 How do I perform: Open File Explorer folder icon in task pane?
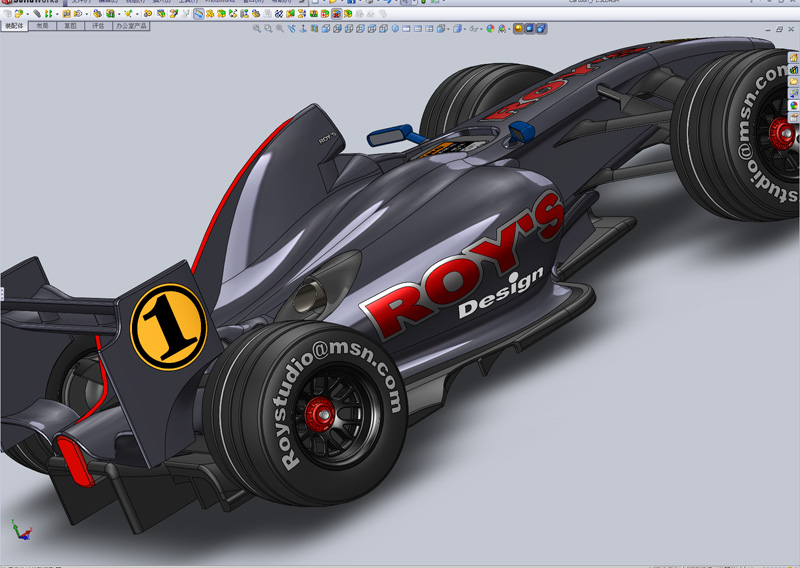pos(794,82)
